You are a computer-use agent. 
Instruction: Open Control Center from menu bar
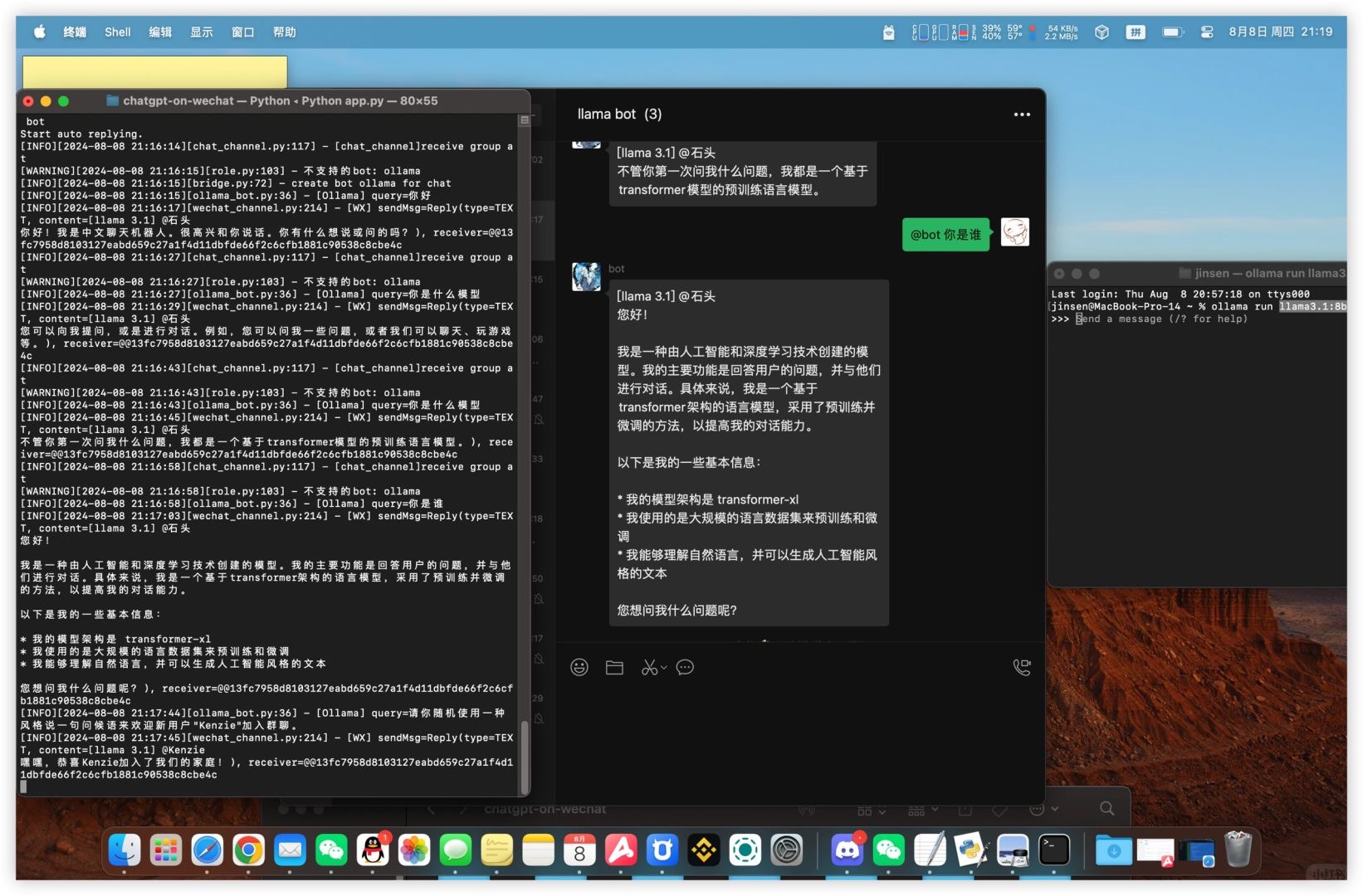click(x=1207, y=32)
